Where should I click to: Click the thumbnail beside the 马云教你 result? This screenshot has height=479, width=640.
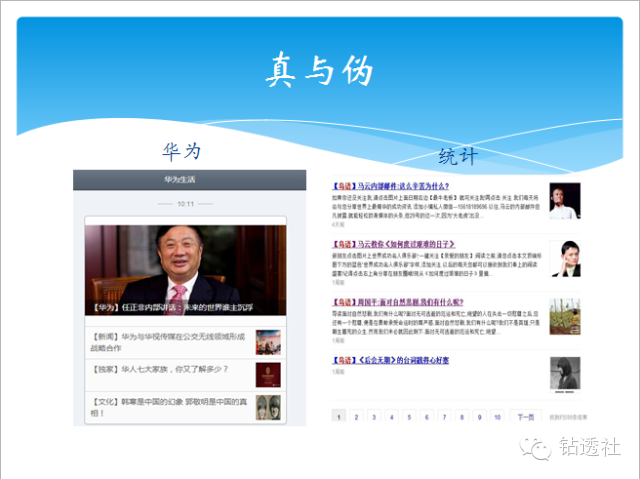pyautogui.click(x=565, y=259)
